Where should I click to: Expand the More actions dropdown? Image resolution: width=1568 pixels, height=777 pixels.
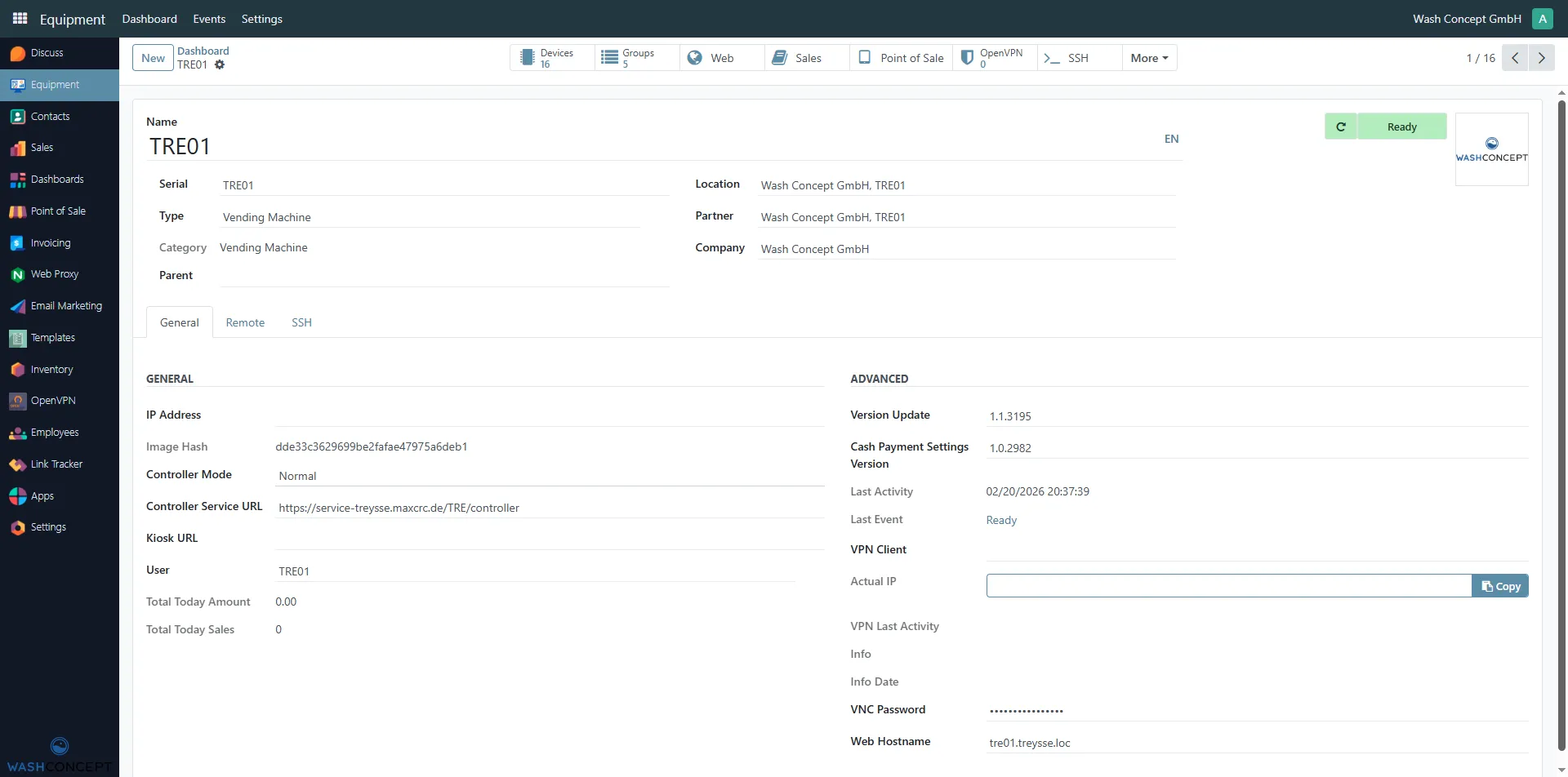click(x=1149, y=57)
